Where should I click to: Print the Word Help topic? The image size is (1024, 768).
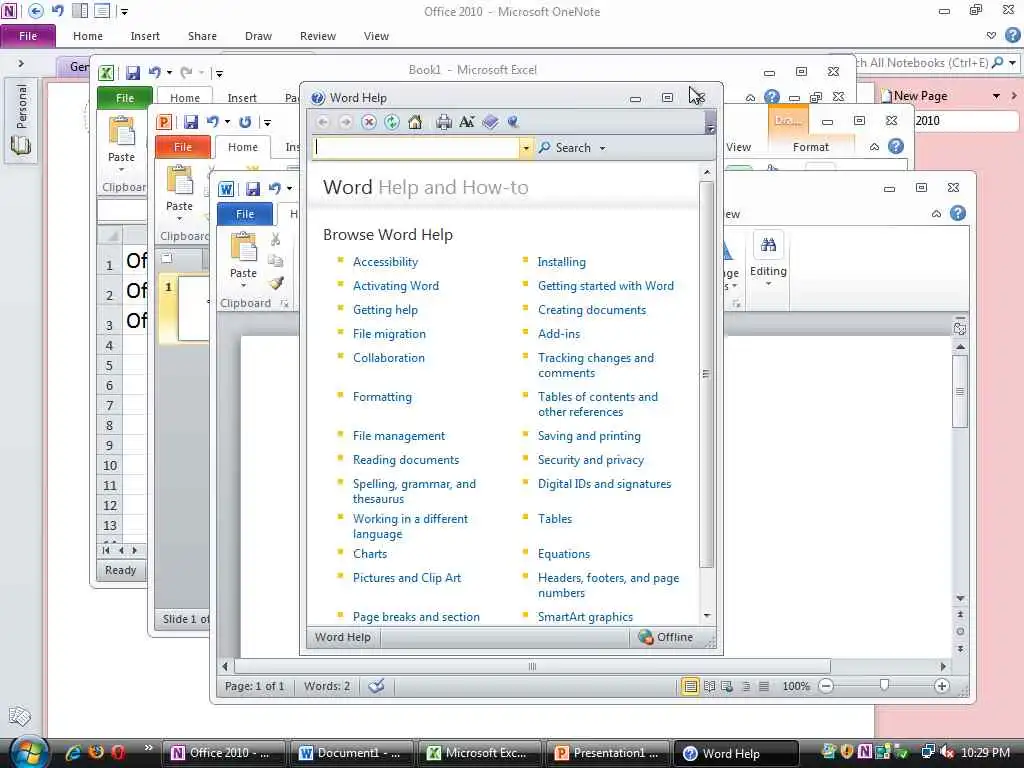(443, 122)
